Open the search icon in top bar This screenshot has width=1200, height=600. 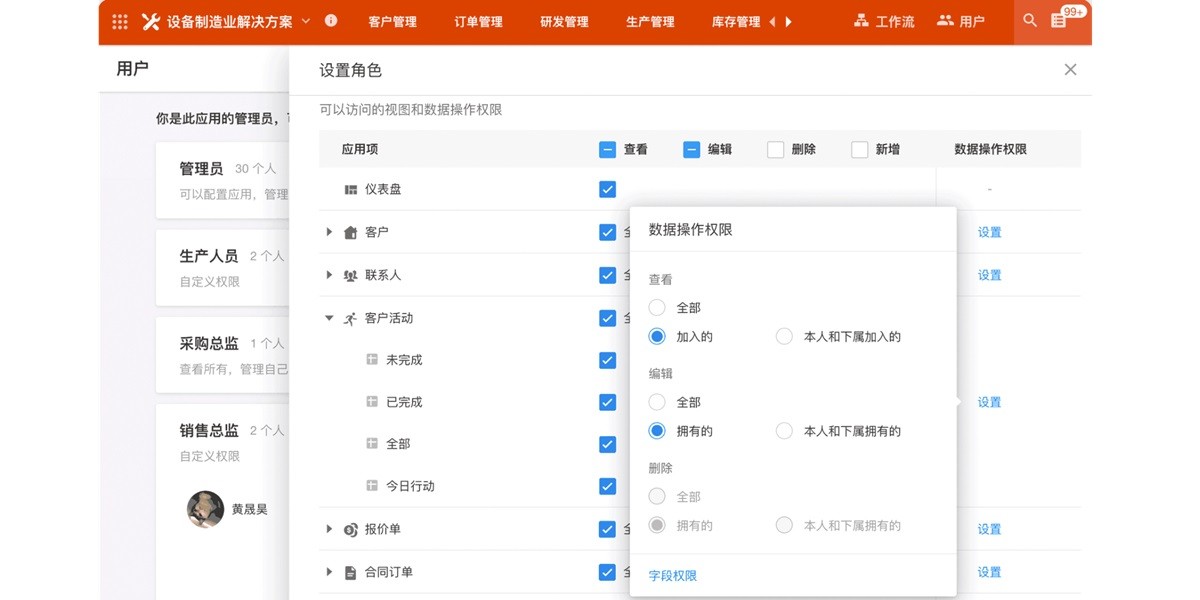click(1029, 20)
